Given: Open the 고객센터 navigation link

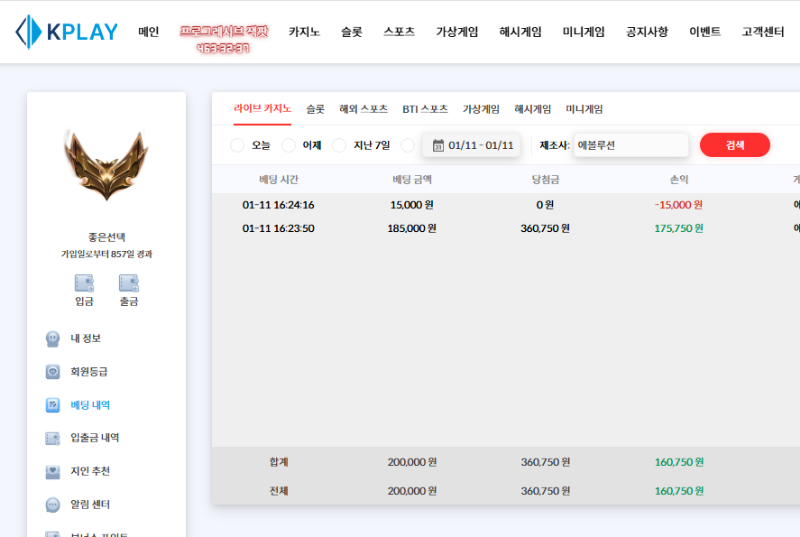Looking at the screenshot, I should 763,32.
